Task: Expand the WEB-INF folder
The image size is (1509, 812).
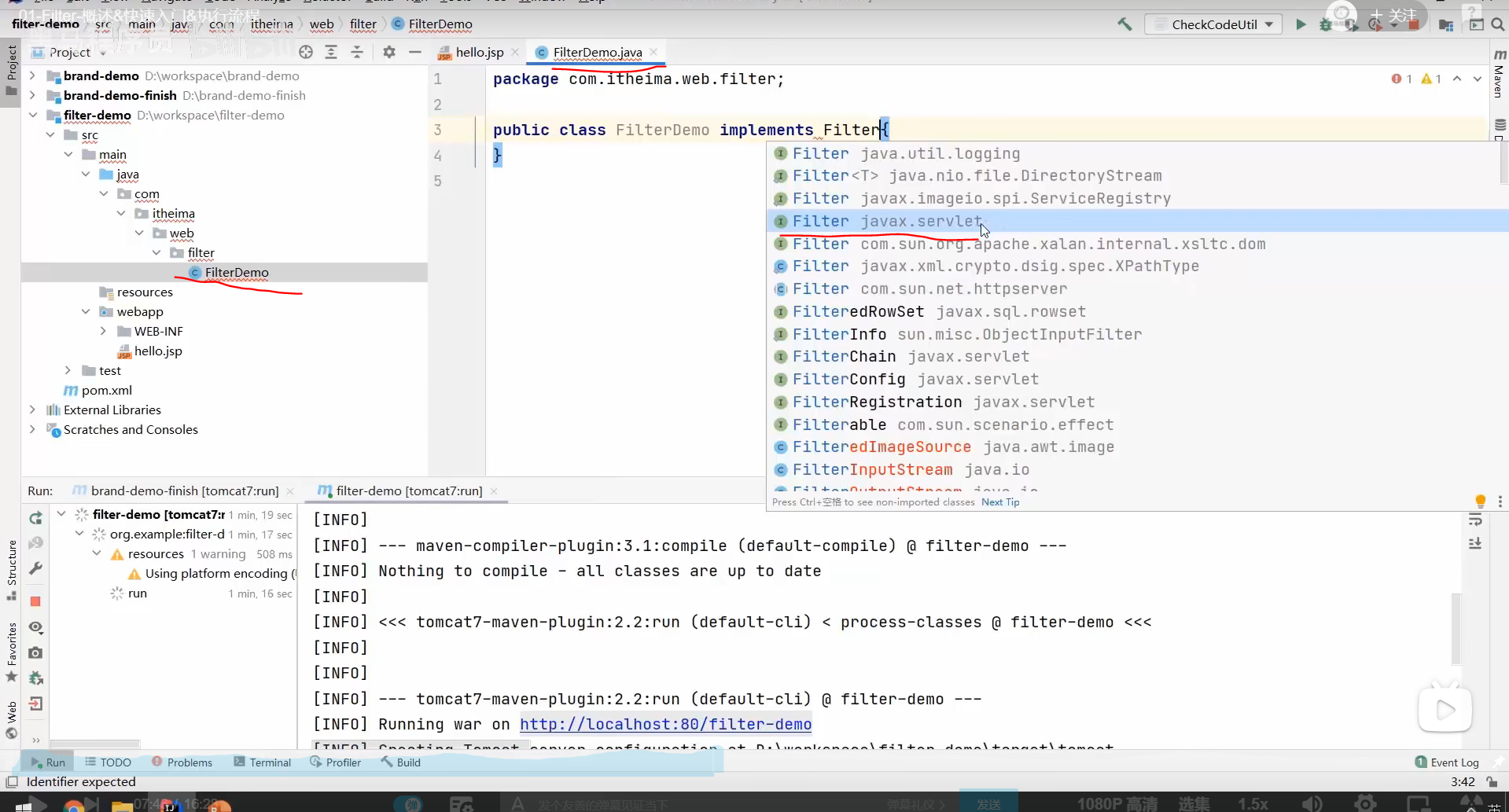Action: coord(103,331)
